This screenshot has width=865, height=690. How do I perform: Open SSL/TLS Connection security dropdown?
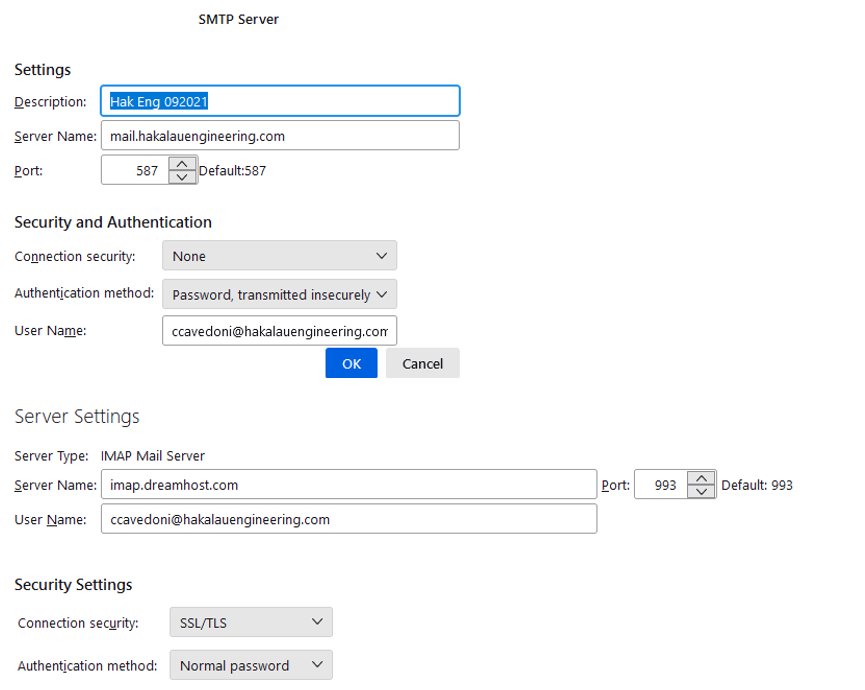point(250,623)
